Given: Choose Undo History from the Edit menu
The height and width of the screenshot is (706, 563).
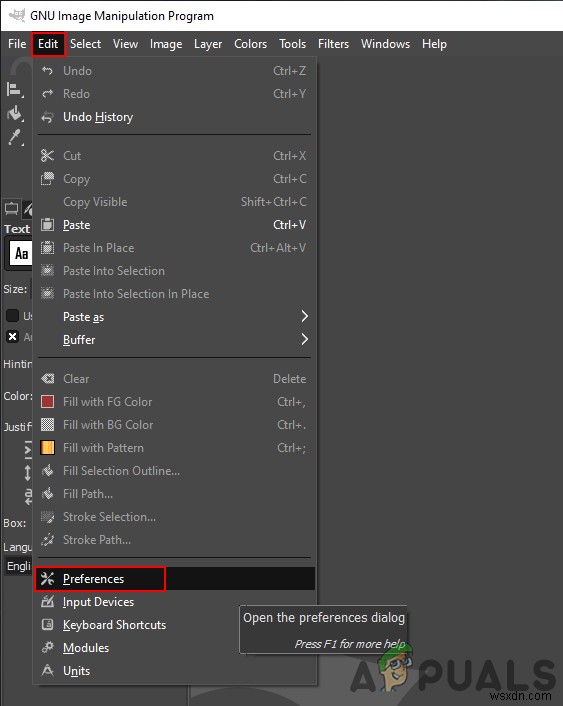Looking at the screenshot, I should tap(176, 117).
